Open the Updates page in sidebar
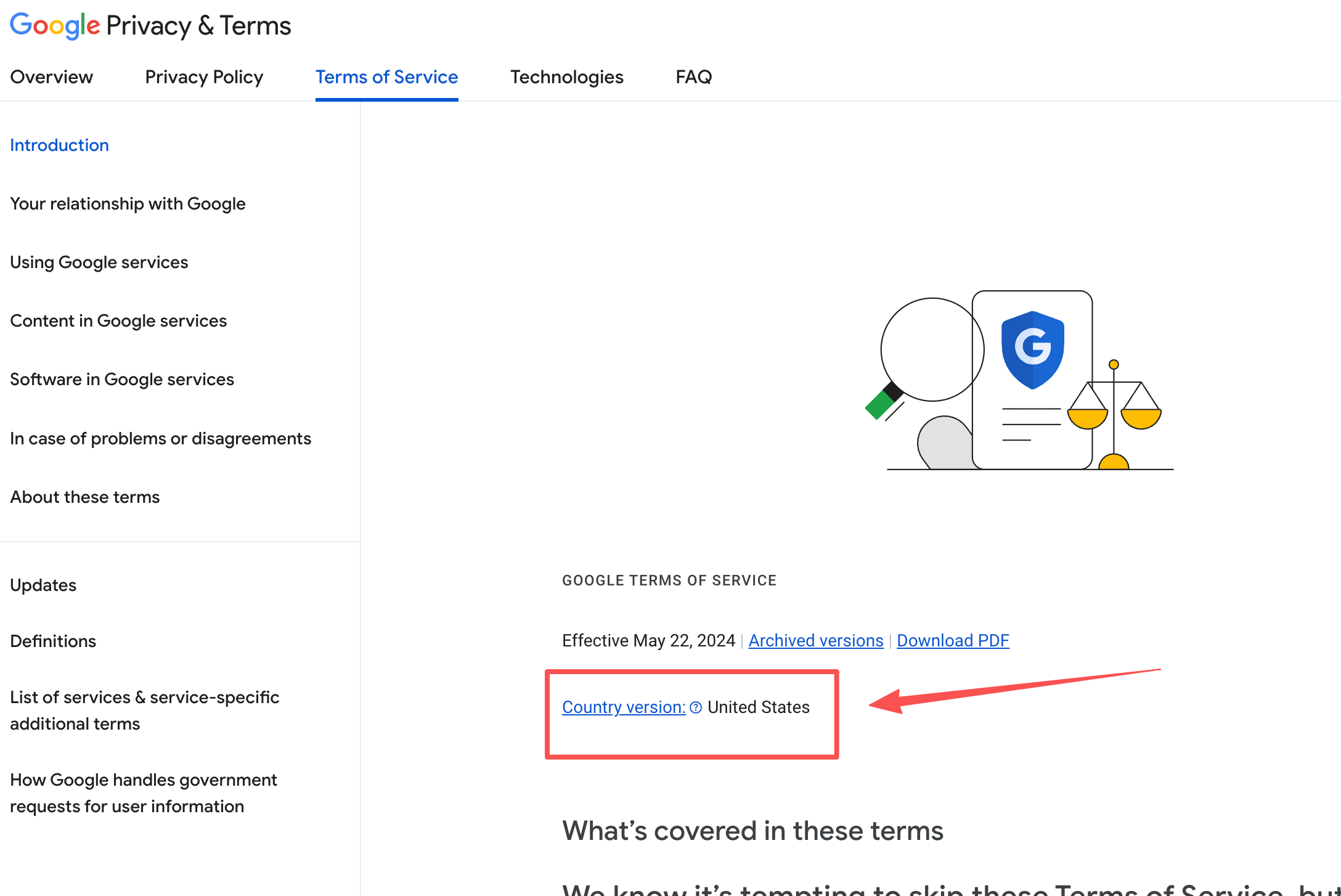The height and width of the screenshot is (896, 1341). tap(43, 585)
